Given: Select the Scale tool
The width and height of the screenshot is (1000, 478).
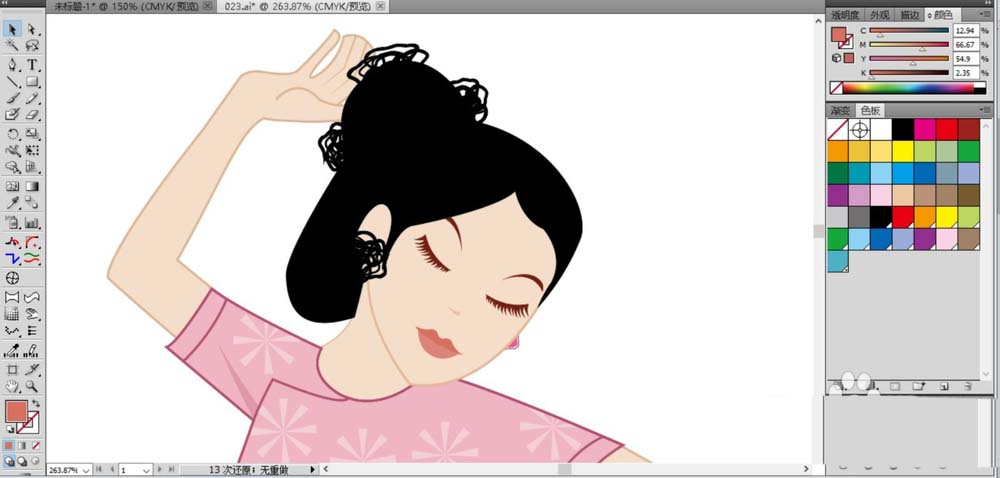Looking at the screenshot, I should click(32, 134).
